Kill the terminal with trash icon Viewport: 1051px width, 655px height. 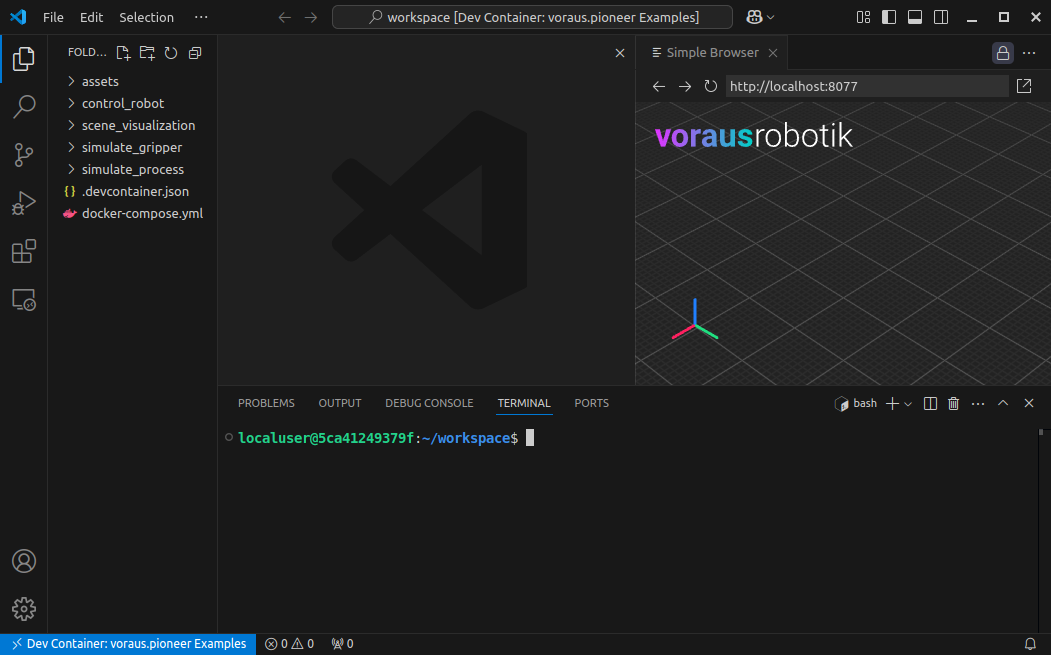(x=953, y=404)
